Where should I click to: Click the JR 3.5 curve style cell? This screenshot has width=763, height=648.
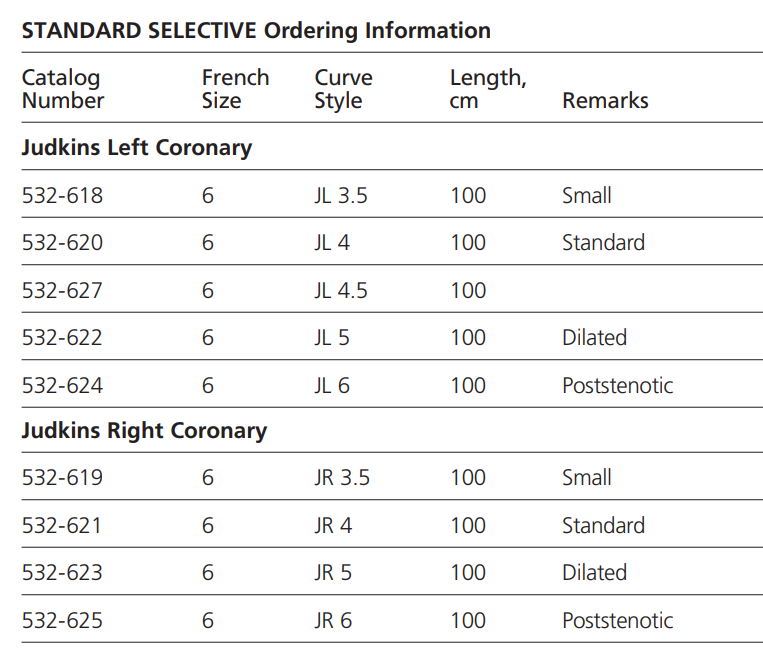click(342, 478)
